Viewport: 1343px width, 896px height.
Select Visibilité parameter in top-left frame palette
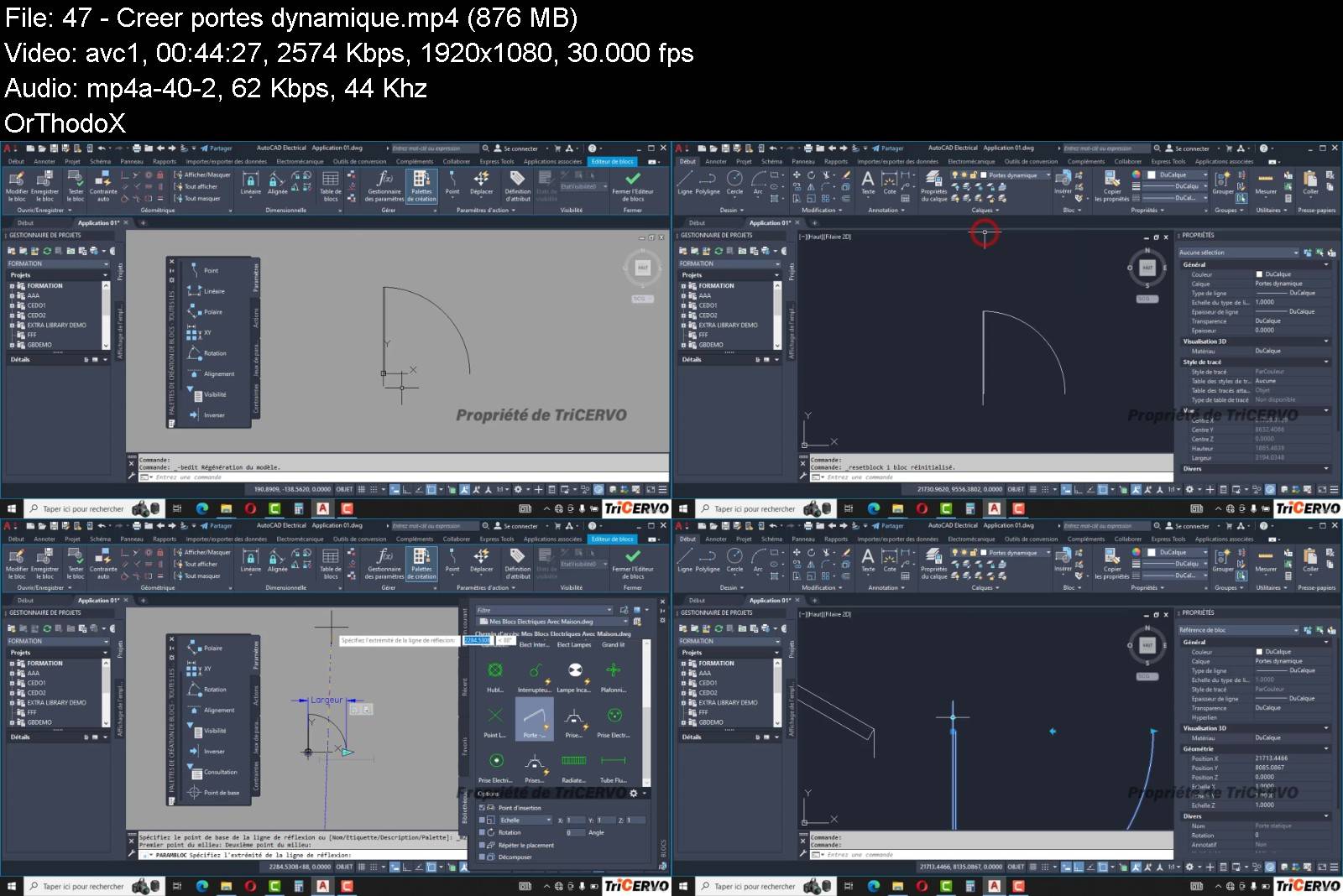(206, 394)
